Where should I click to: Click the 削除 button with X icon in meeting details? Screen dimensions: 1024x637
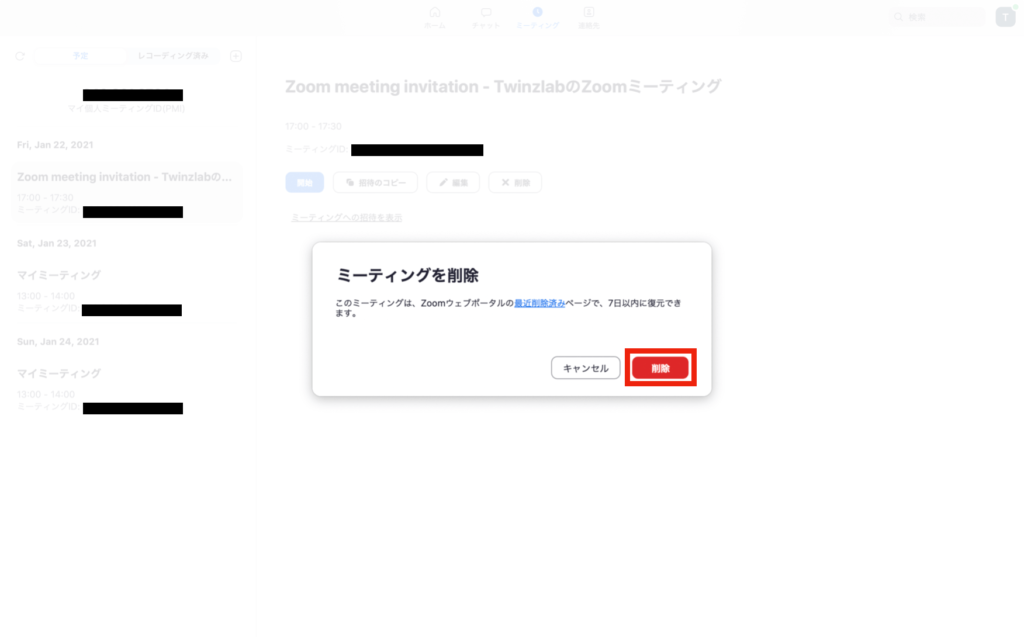[x=515, y=183]
